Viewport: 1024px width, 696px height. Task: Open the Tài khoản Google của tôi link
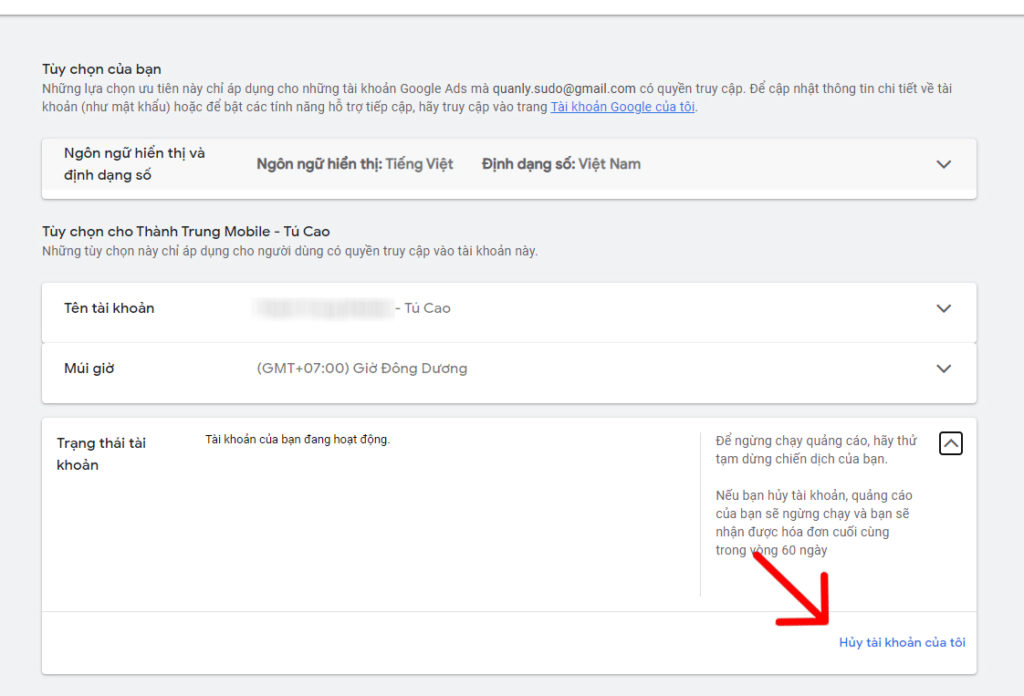[622, 107]
